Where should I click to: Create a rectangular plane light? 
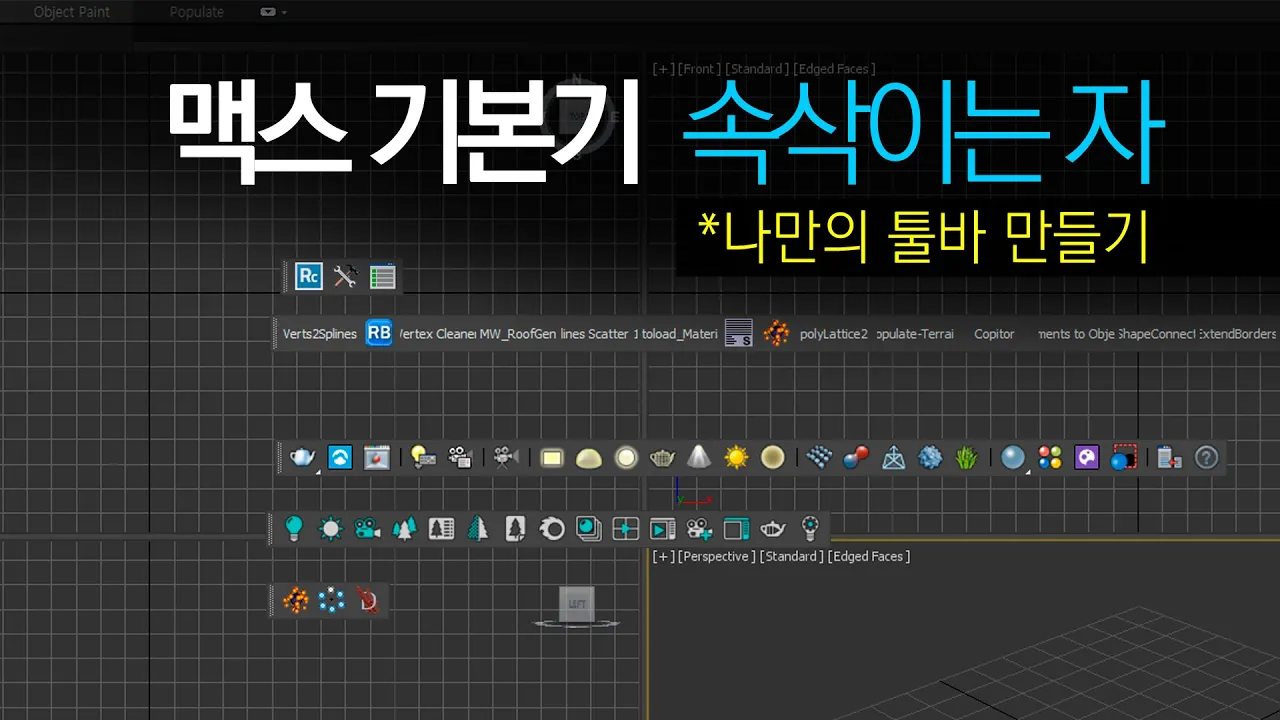pyautogui.click(x=552, y=458)
